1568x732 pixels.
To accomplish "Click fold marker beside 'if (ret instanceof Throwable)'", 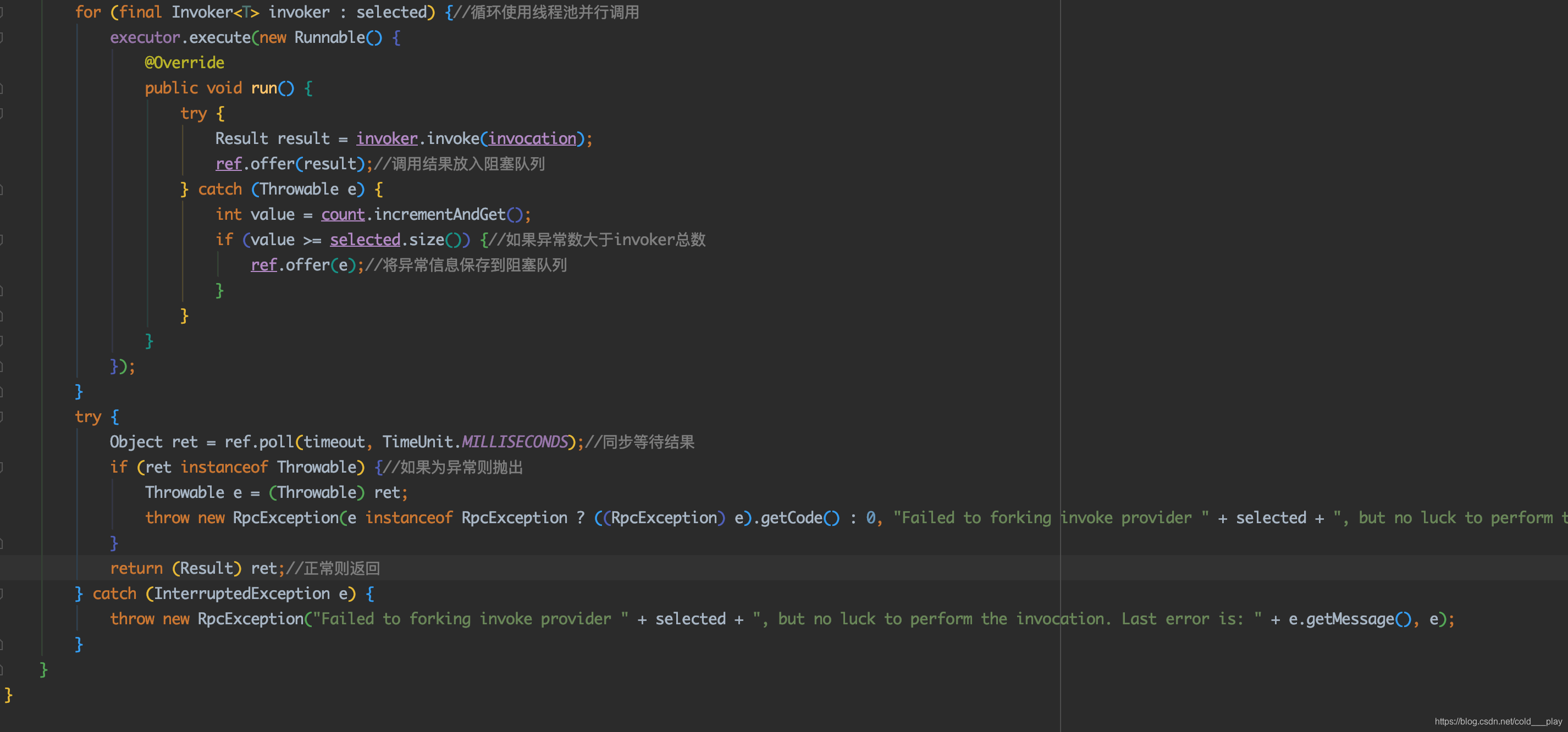I will 2,467.
